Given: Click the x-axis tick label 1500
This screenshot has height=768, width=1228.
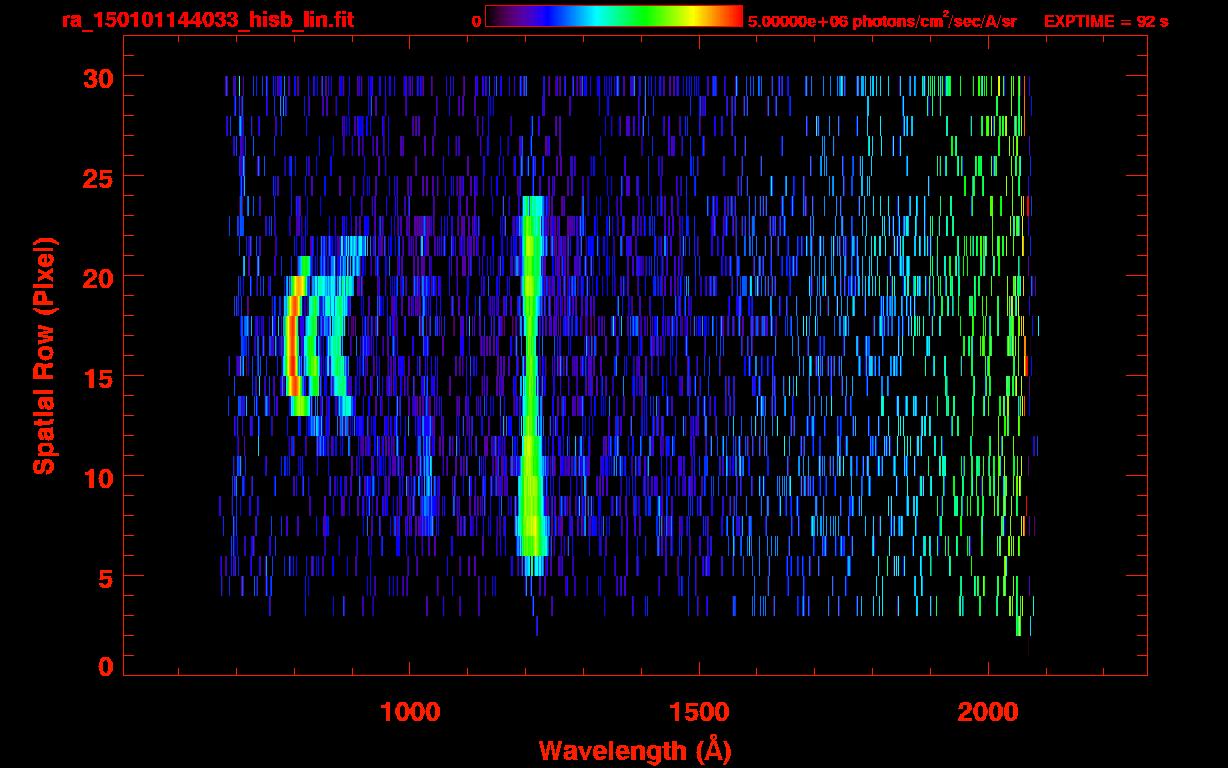Looking at the screenshot, I should (699, 712).
